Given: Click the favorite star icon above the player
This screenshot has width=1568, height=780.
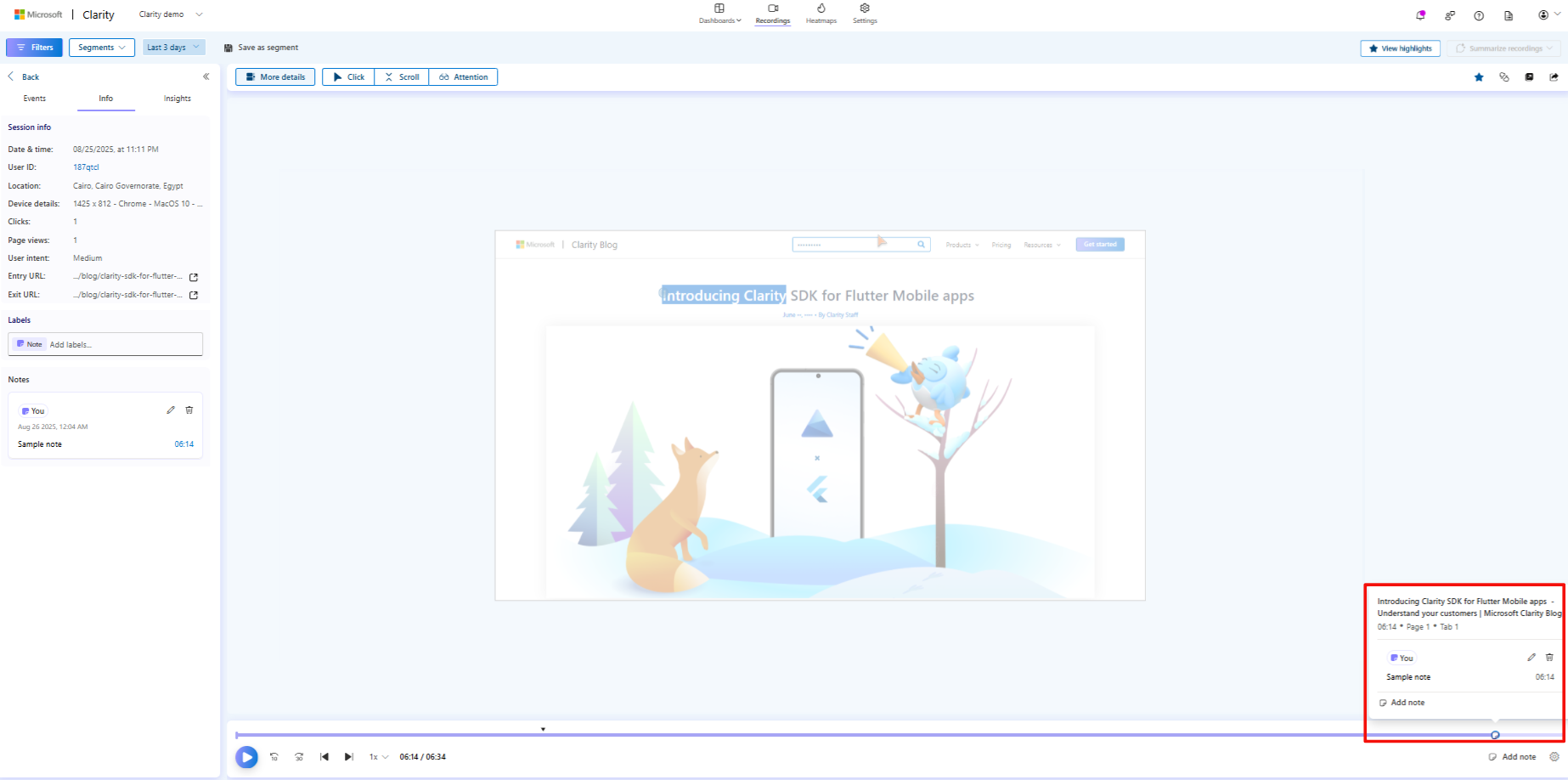Looking at the screenshot, I should click(1479, 76).
